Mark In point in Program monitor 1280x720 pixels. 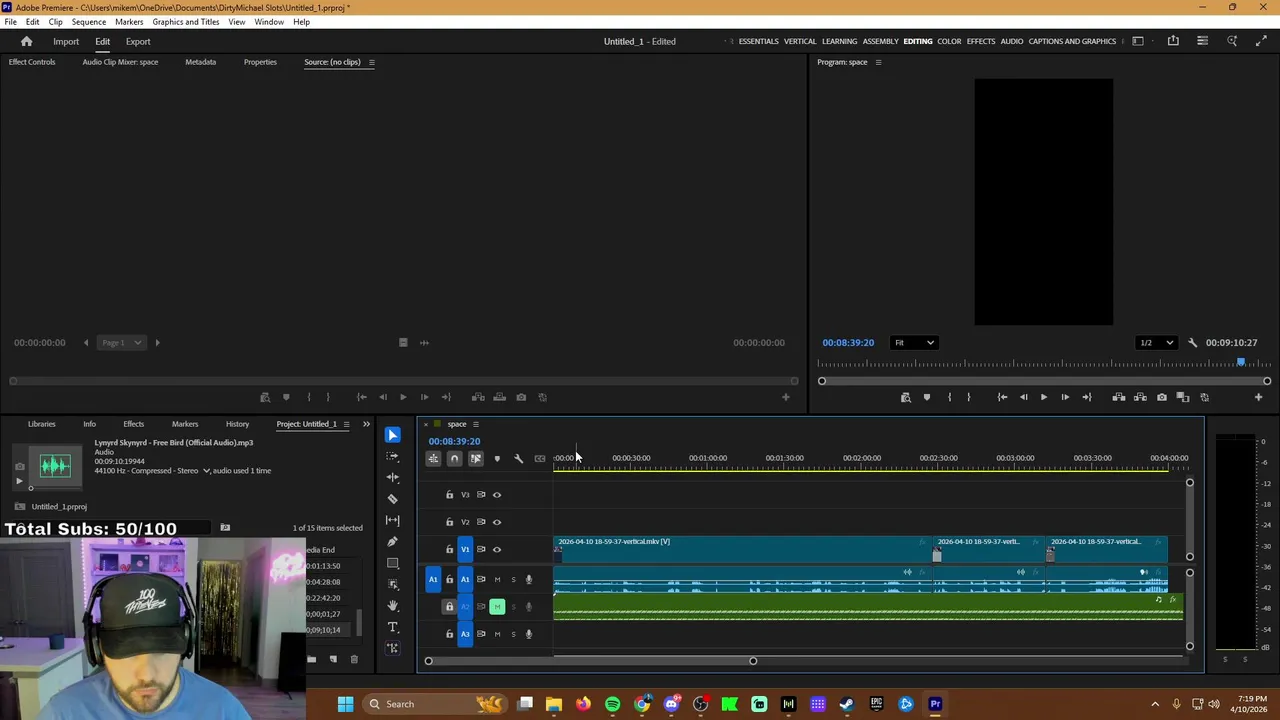[x=949, y=397]
